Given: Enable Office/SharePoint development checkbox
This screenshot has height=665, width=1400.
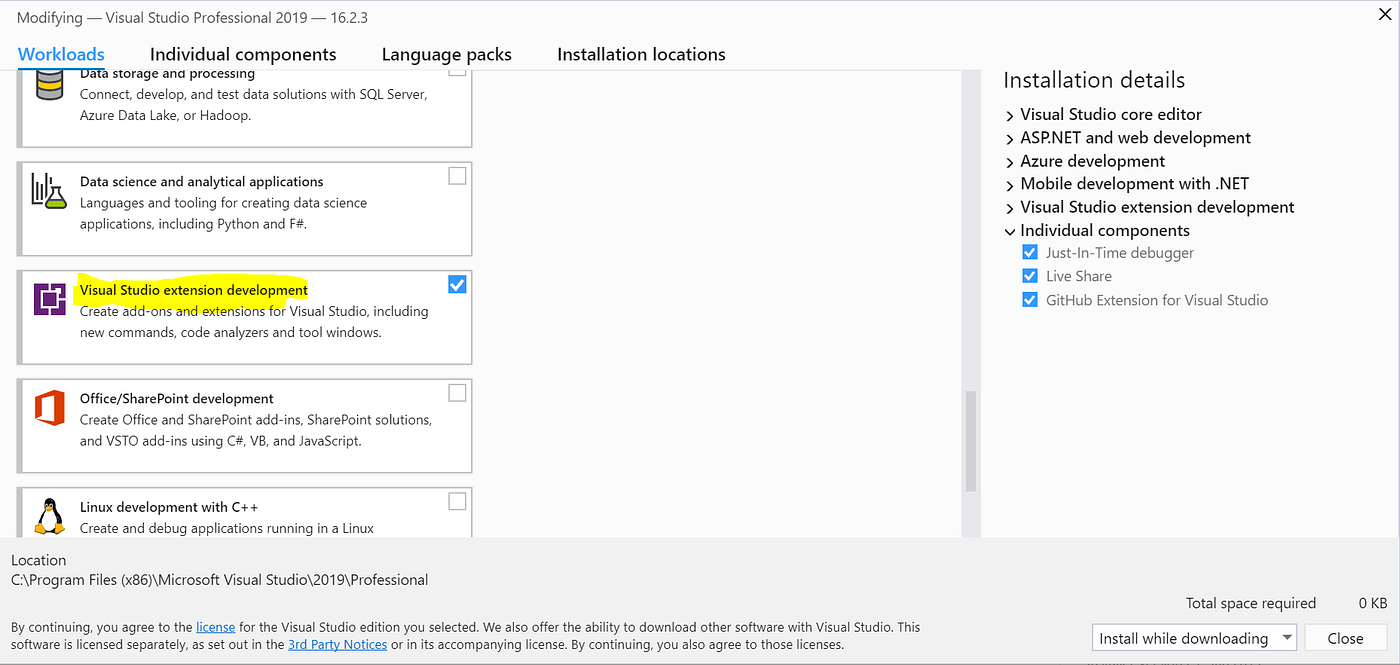Looking at the screenshot, I should 457,393.
